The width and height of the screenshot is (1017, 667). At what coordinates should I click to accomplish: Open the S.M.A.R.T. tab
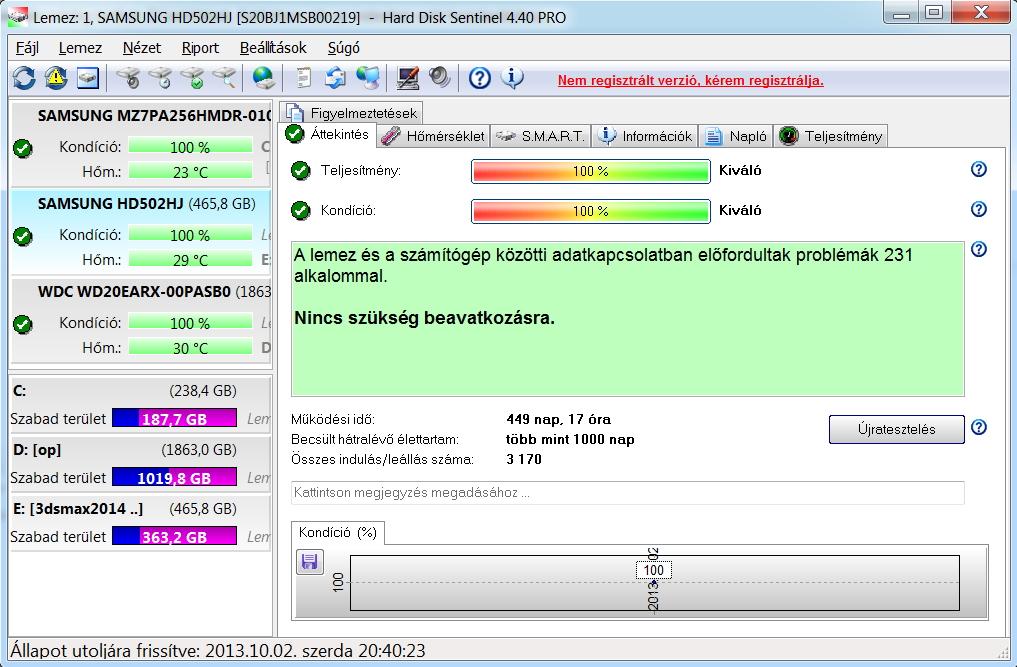pyautogui.click(x=540, y=136)
